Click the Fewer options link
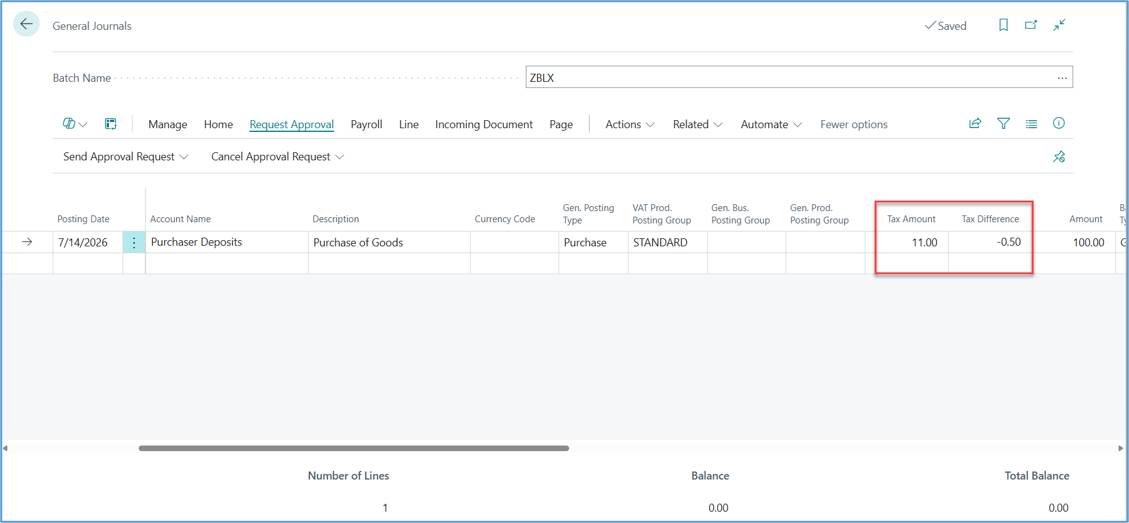The image size is (1129, 523). pyautogui.click(x=854, y=124)
